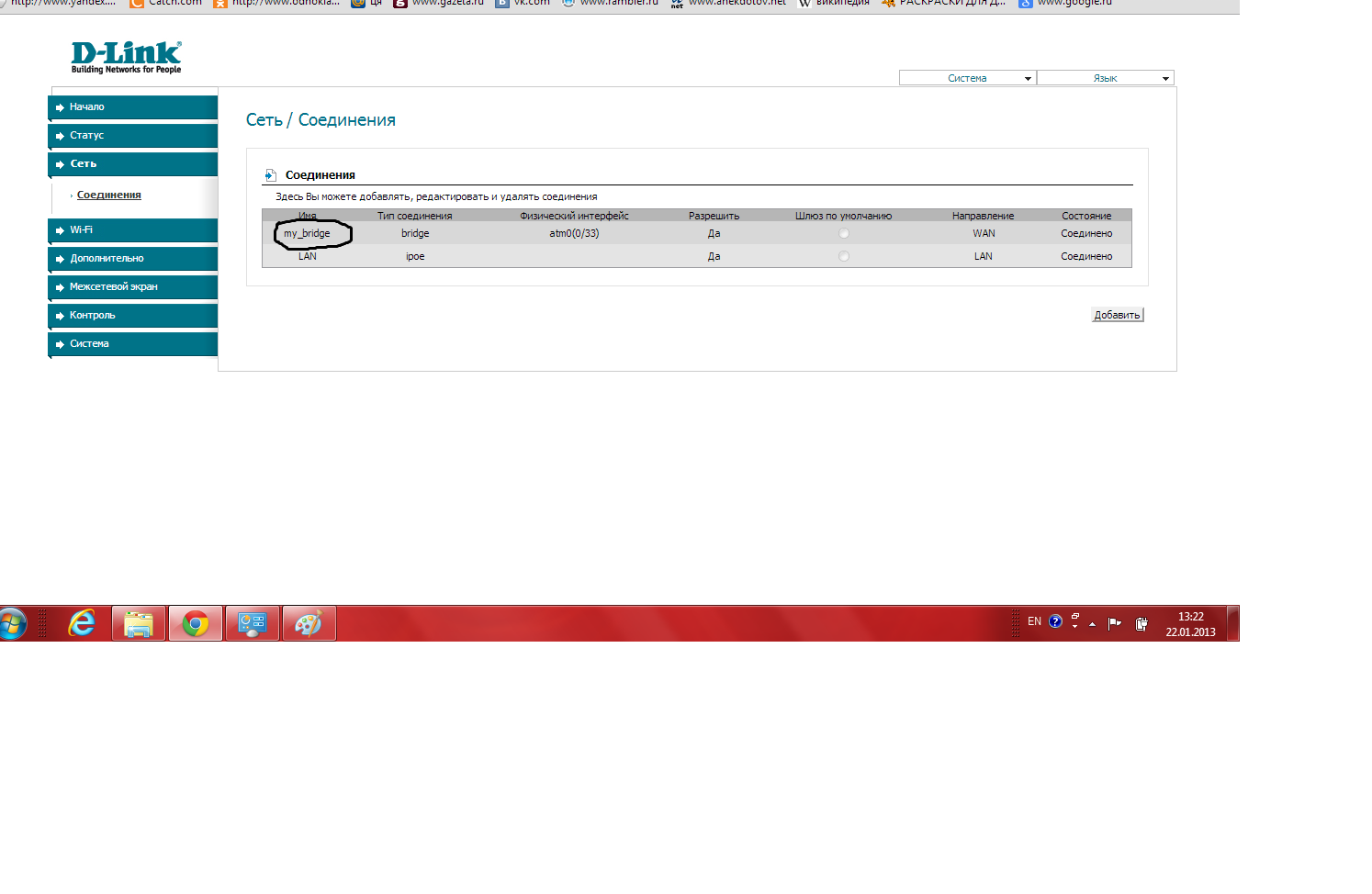Image resolution: width=1372 pixels, height=894 pixels.
Task: Click the ipoe connection type cell
Action: click(x=415, y=256)
